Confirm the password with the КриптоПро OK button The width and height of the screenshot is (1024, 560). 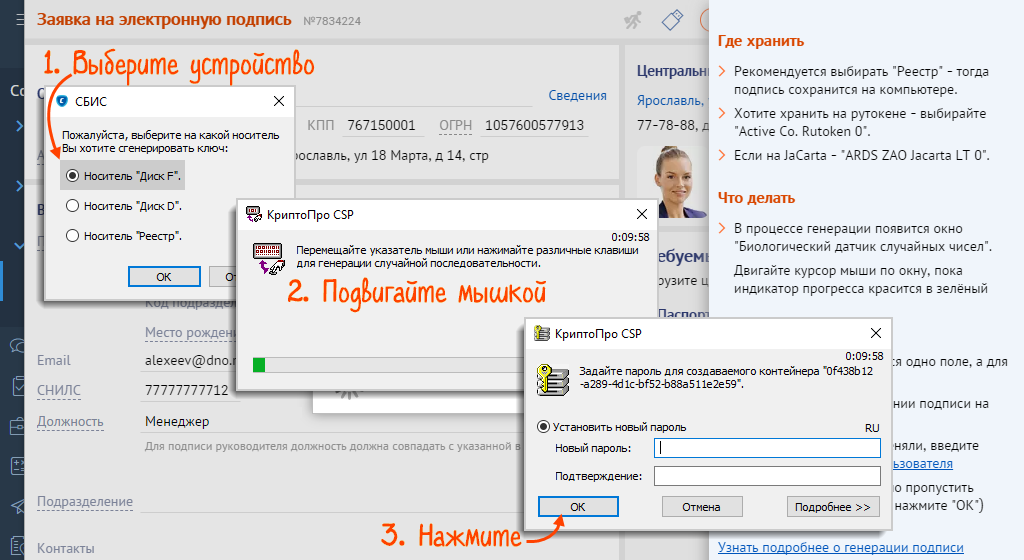[x=578, y=506]
